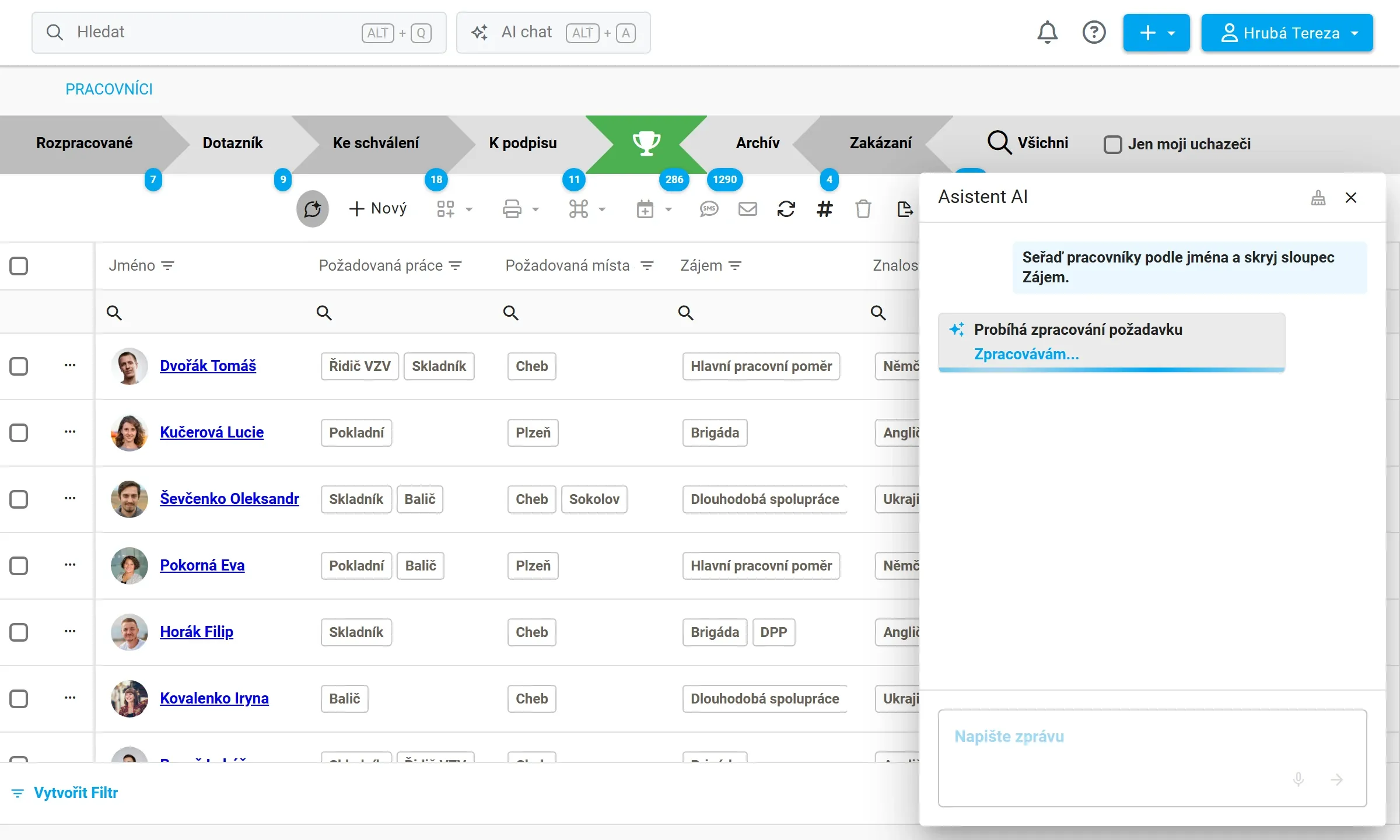Click the refresh arrows icon
The image size is (1400, 840).
tap(786, 209)
